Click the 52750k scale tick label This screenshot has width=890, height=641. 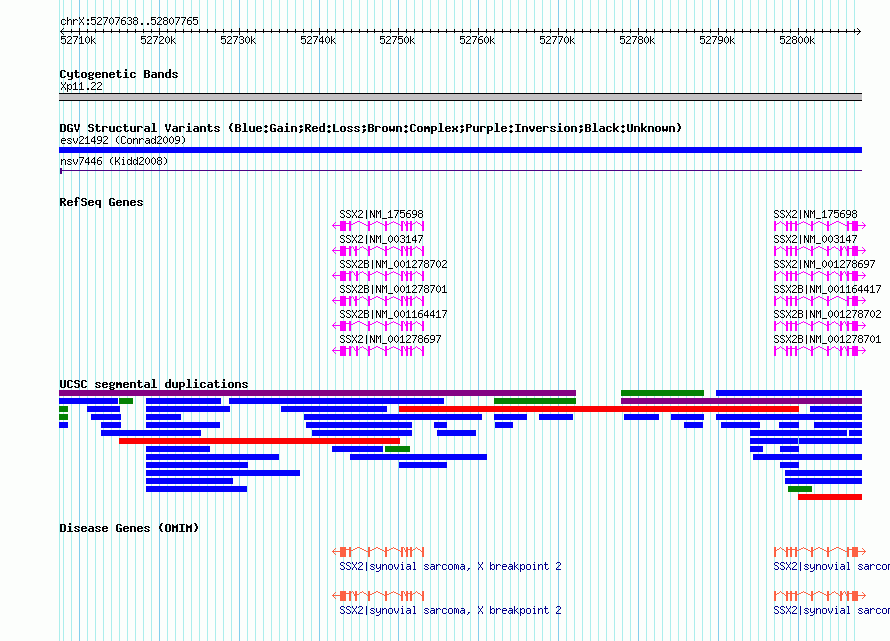(397, 40)
